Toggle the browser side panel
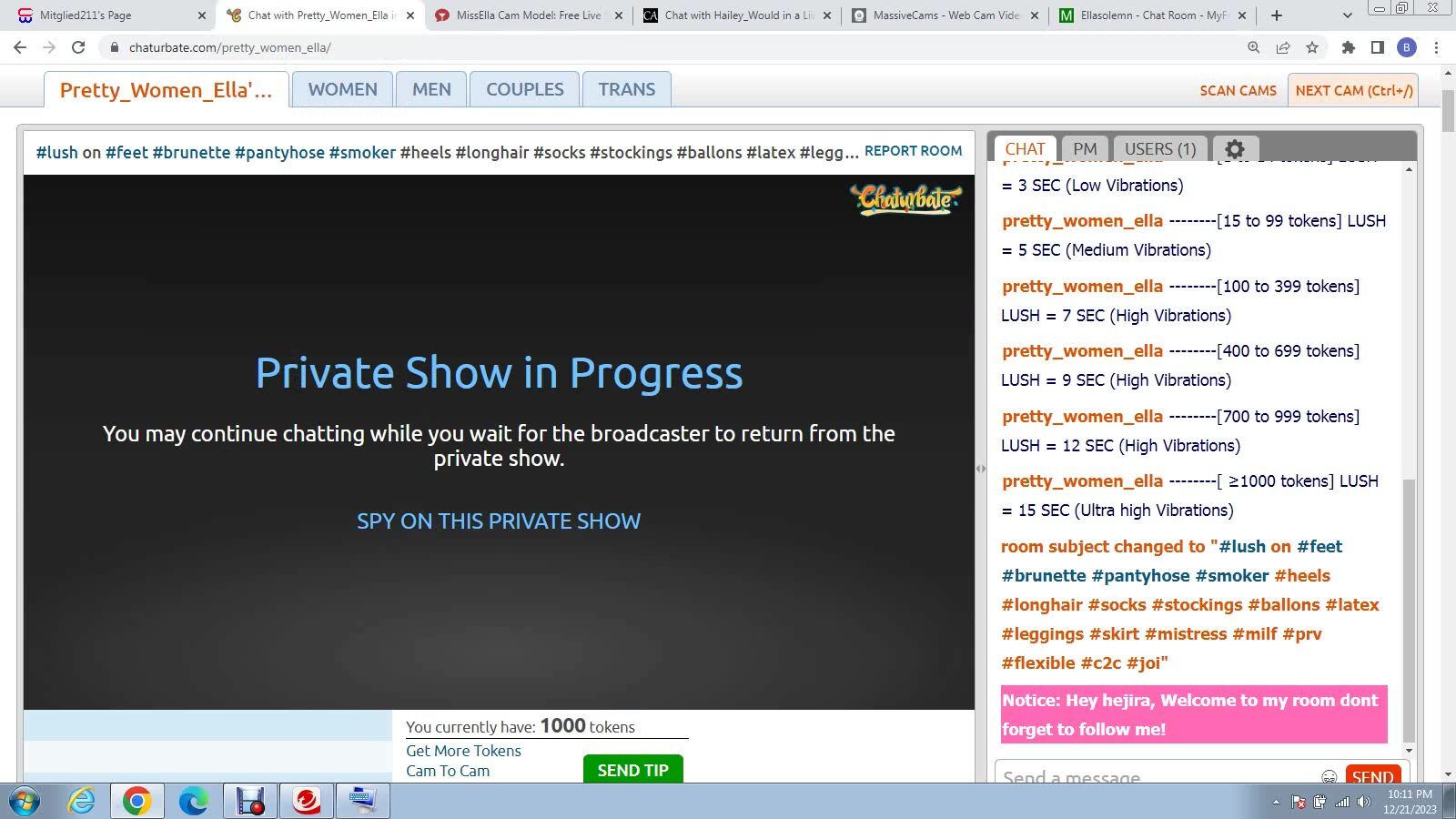1456x819 pixels. tap(1378, 47)
